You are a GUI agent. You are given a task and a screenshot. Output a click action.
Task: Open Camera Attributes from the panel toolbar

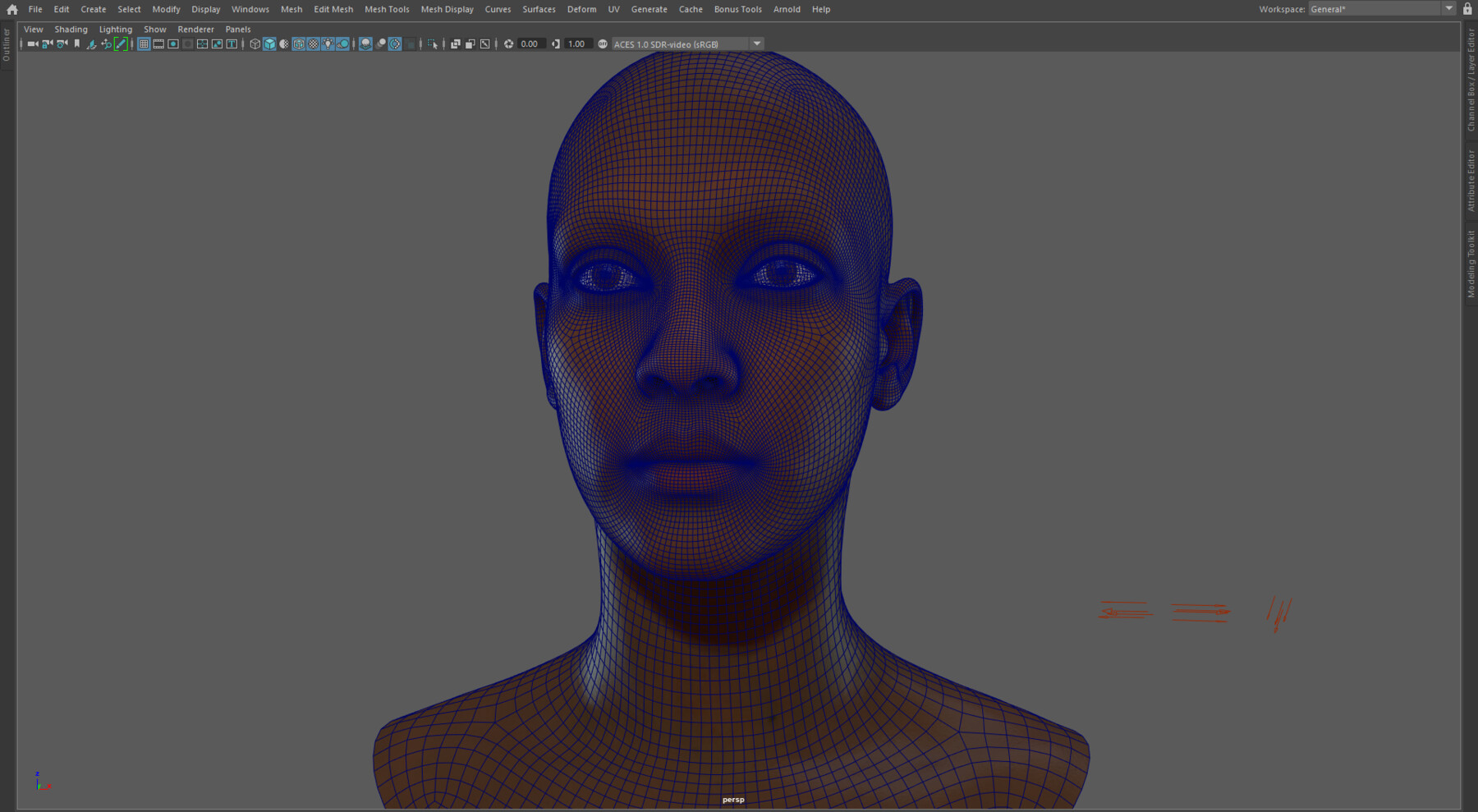point(62,44)
